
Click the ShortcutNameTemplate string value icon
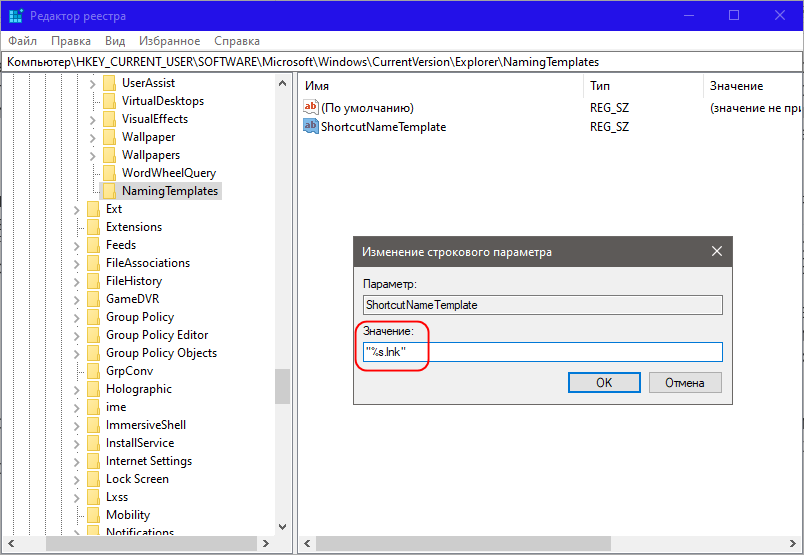[x=311, y=126]
